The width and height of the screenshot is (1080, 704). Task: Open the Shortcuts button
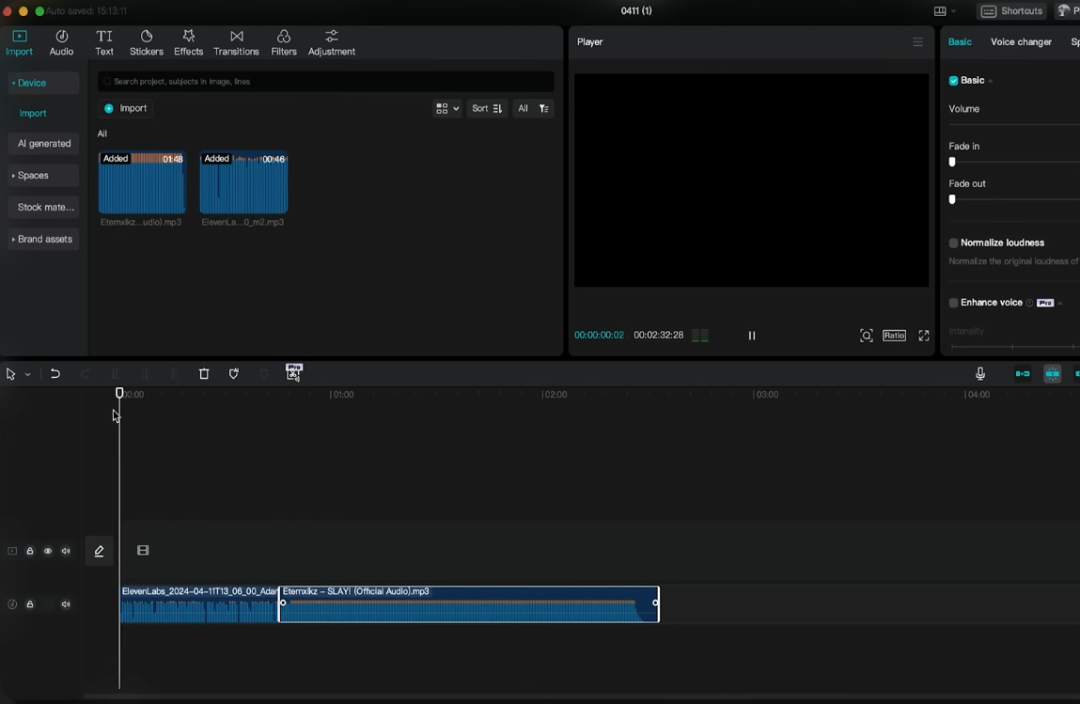pyautogui.click(x=1011, y=11)
